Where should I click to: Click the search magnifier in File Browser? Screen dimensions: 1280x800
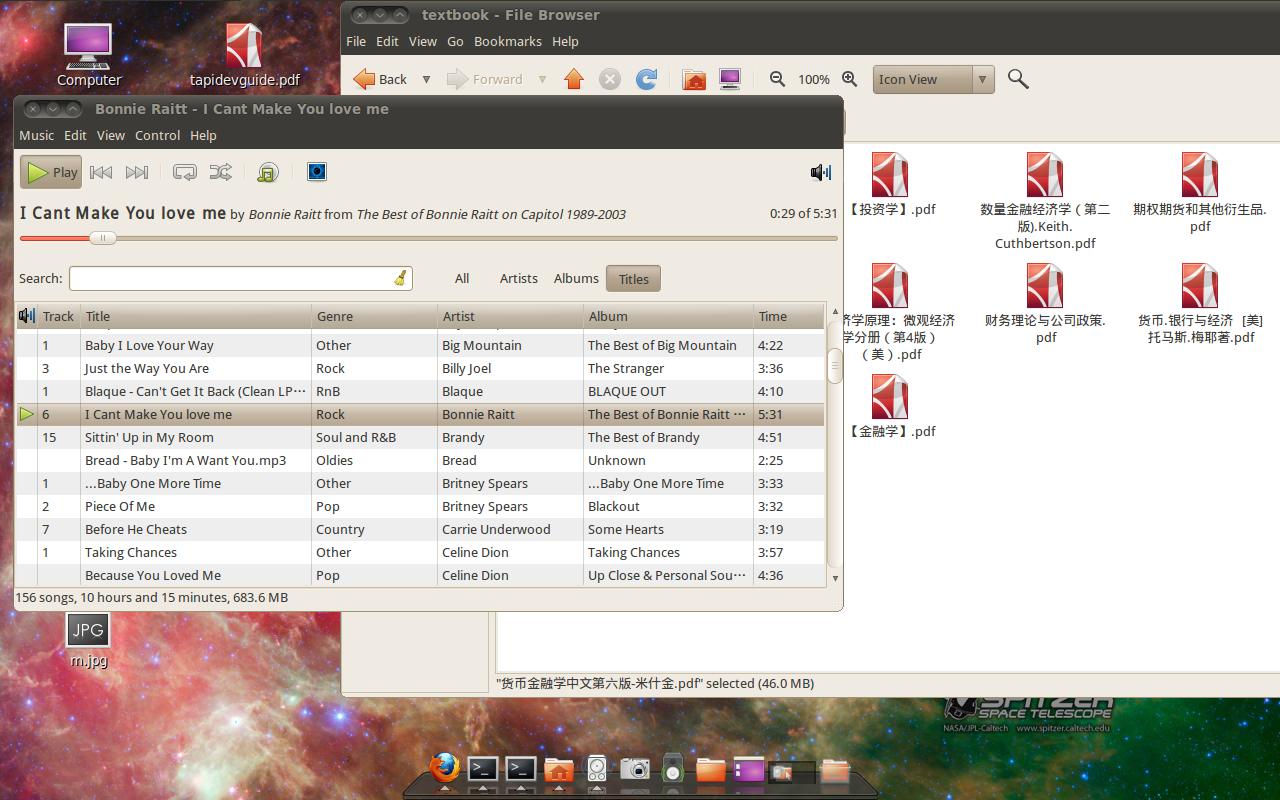pos(1018,79)
